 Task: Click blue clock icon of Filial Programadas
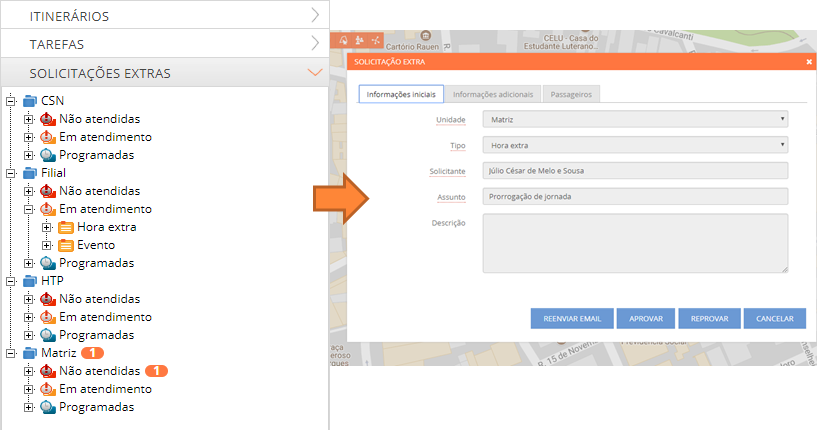coord(48,263)
